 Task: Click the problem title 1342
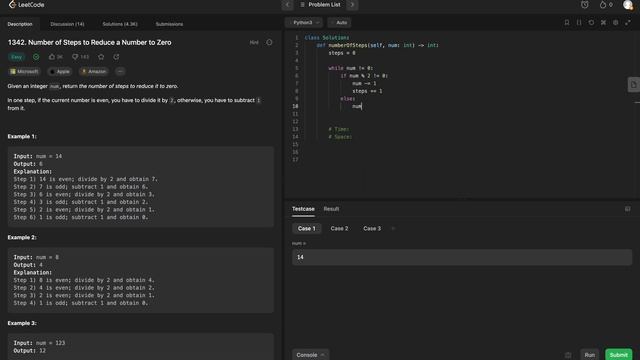(x=89, y=42)
